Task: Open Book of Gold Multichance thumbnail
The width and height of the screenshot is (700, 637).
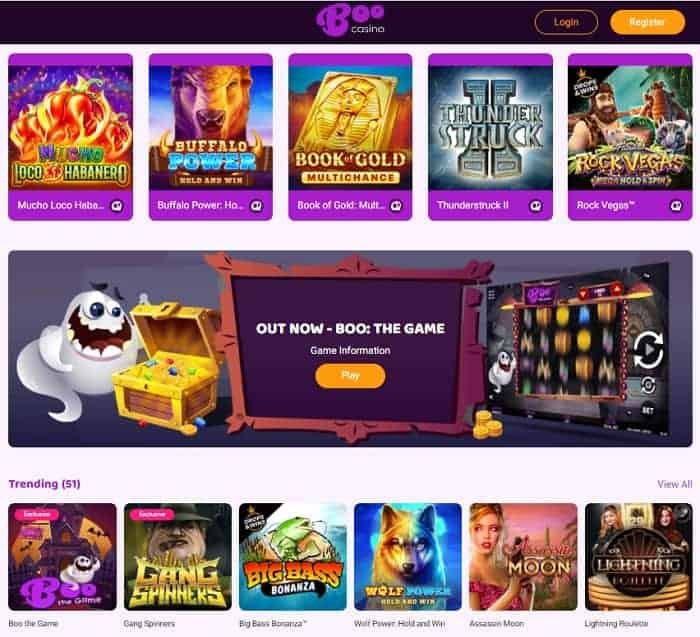Action: tap(350, 128)
